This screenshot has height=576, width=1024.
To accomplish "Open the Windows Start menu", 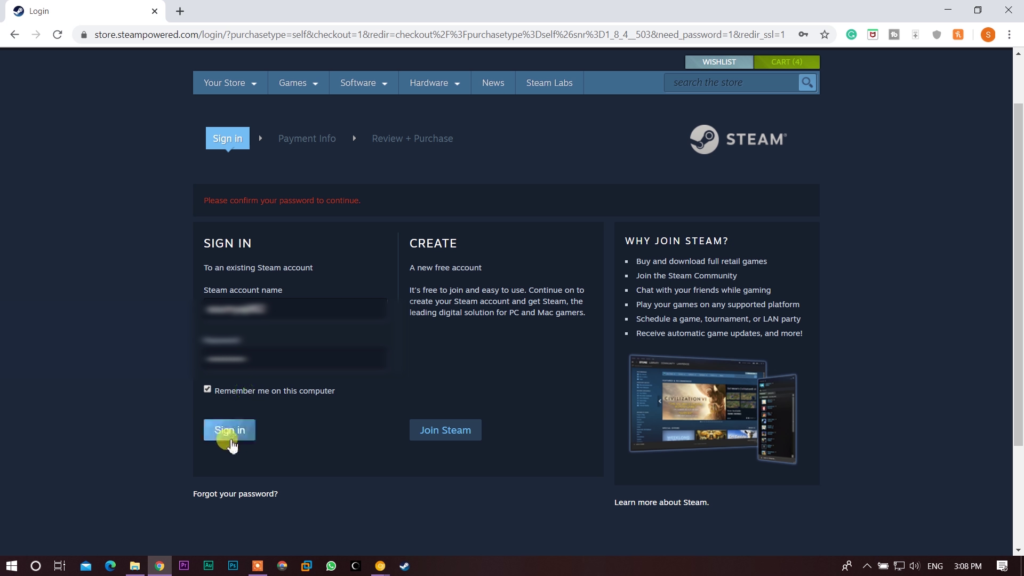I will pyautogui.click(x=11, y=566).
